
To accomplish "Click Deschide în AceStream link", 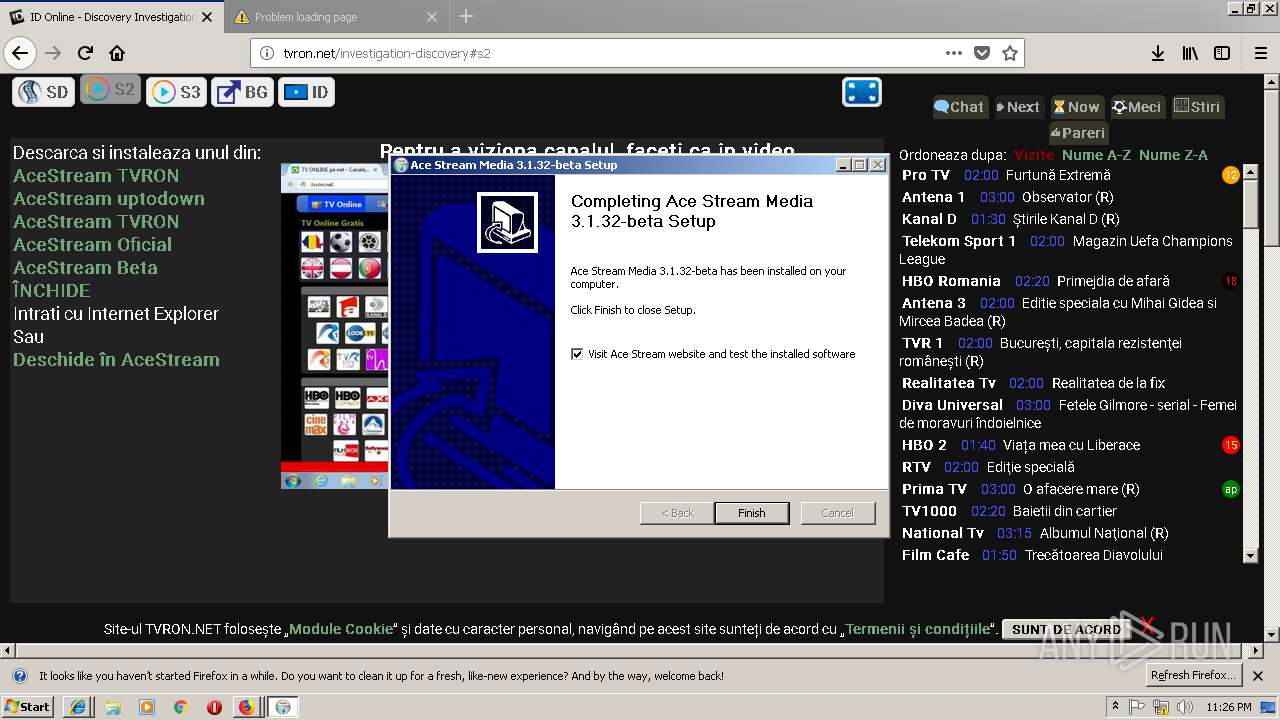I will point(116,359).
